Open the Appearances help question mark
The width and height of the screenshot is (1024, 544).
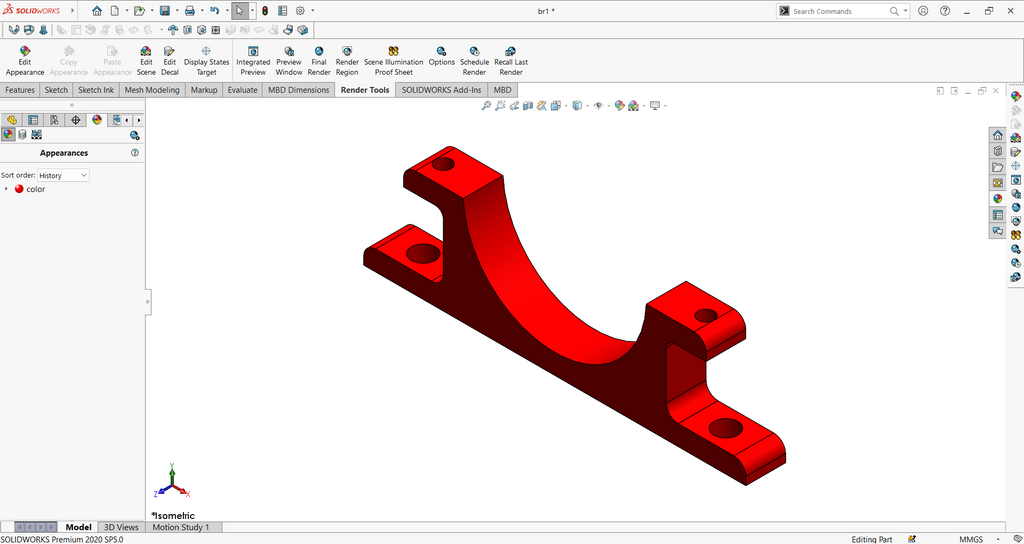[x=135, y=153]
